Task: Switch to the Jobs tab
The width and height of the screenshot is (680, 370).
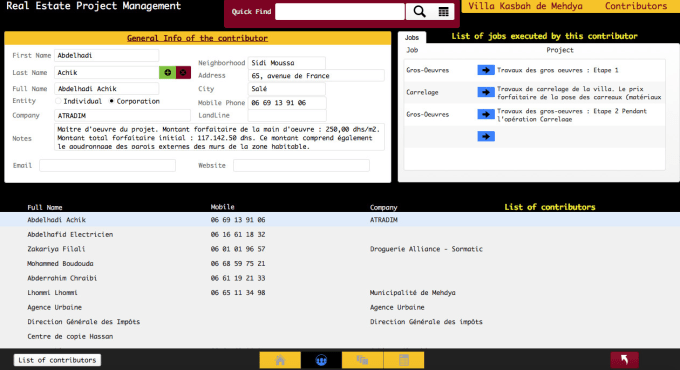Action: pyautogui.click(x=412, y=38)
